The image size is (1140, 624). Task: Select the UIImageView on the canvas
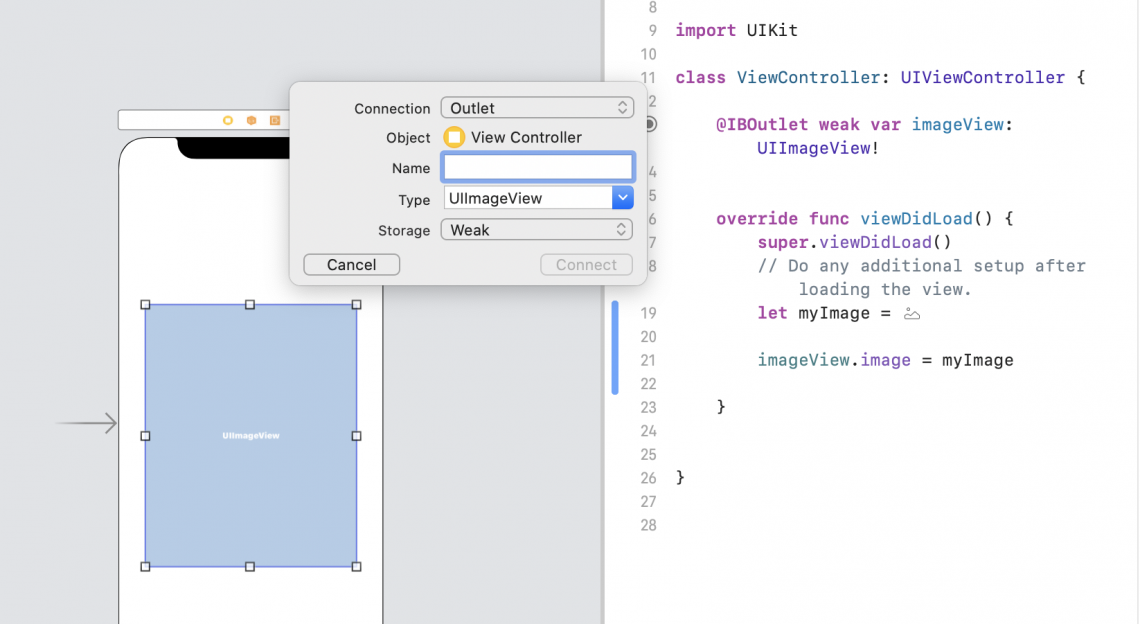tap(250, 480)
